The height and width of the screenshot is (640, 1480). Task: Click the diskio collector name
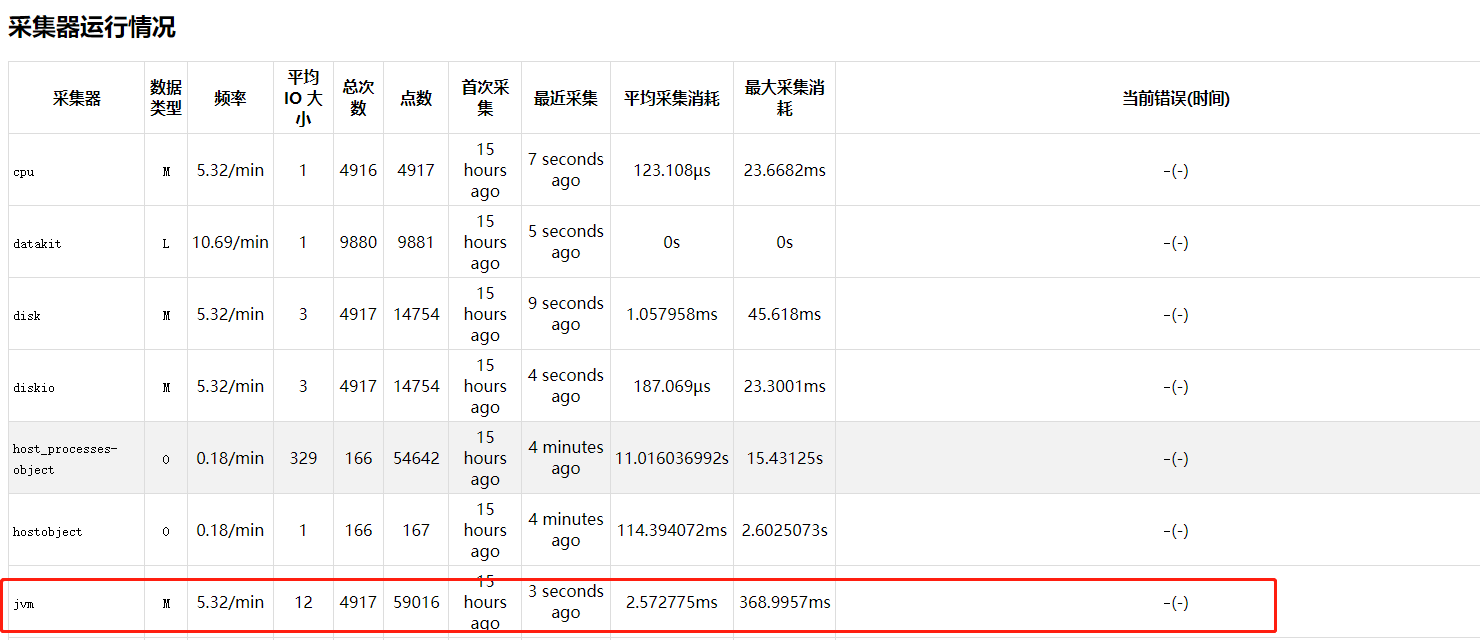click(x=34, y=387)
